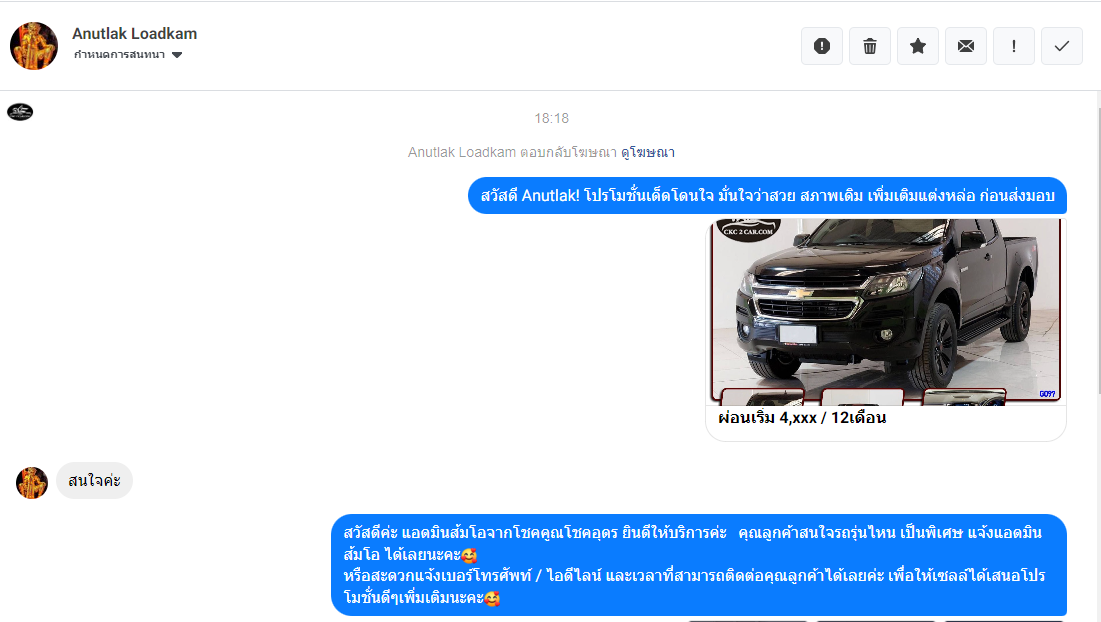Image resolution: width=1101 pixels, height=622 pixels.
Task: Click the ผ่อนเริ่ม 4,xxx / 12เดือน caption
Action: coord(802,418)
